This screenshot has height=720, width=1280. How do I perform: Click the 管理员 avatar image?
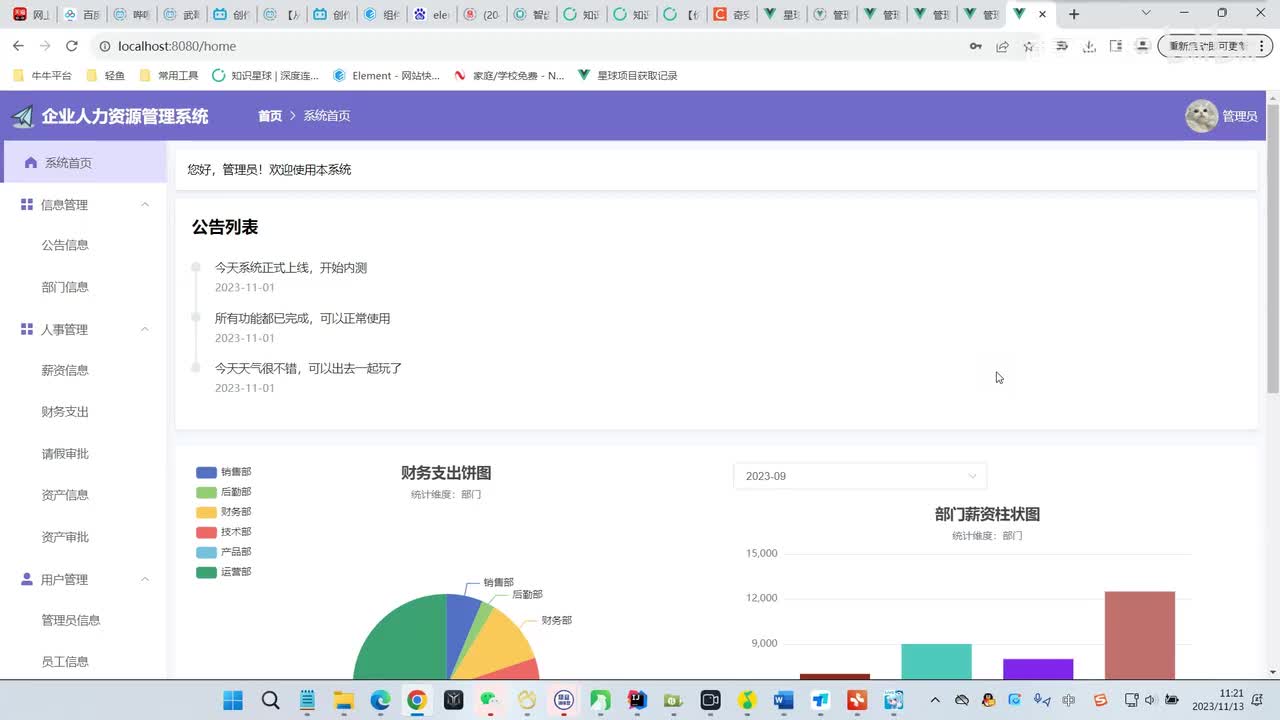coord(1201,116)
